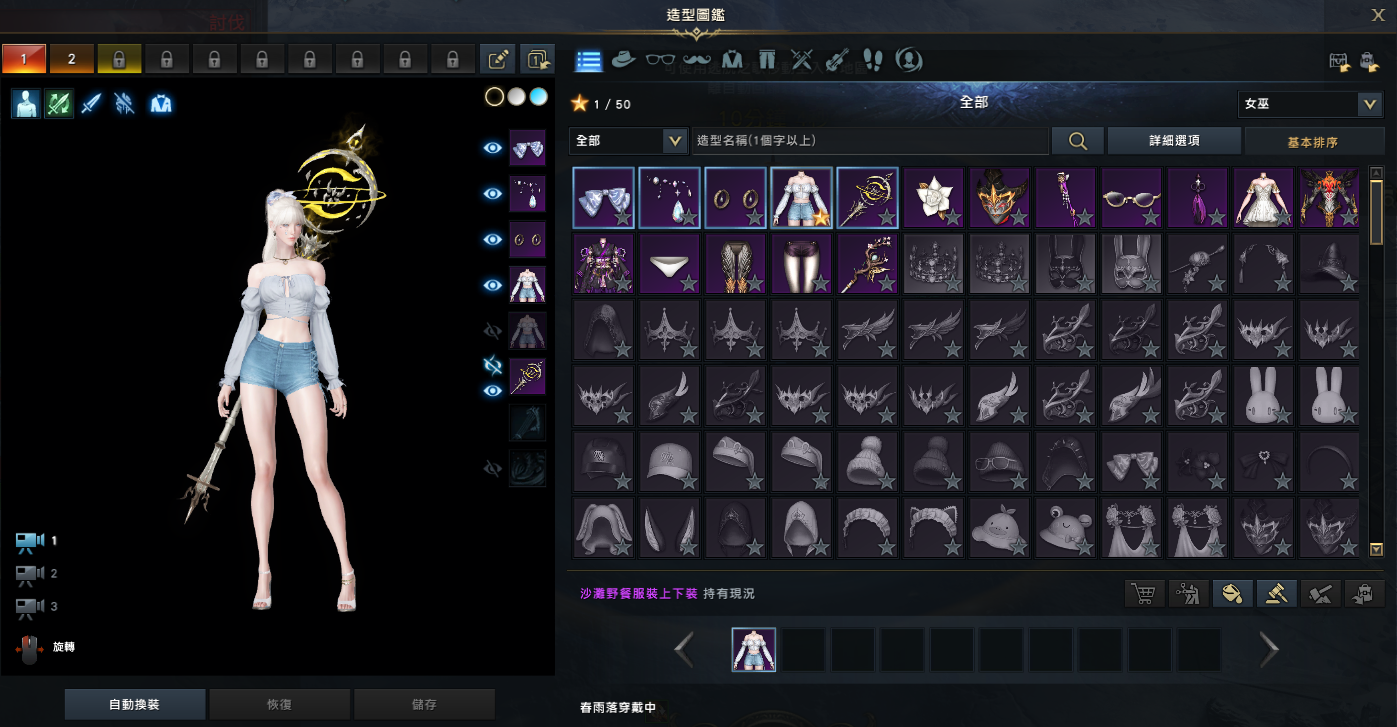The height and width of the screenshot is (727, 1397).
Task: Click the paint bucket dye icon
Action: 1232,594
